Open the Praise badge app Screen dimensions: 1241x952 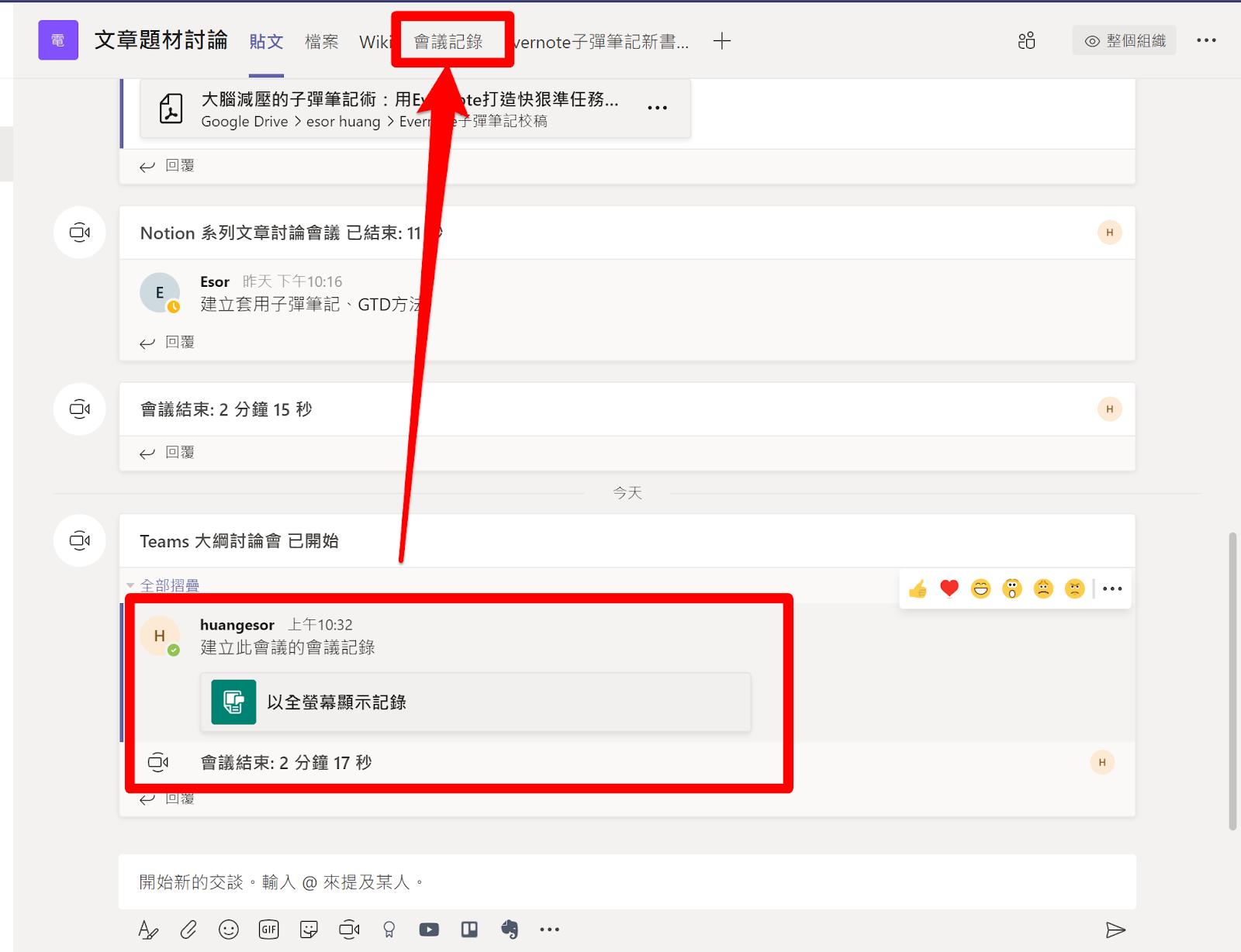[x=389, y=930]
